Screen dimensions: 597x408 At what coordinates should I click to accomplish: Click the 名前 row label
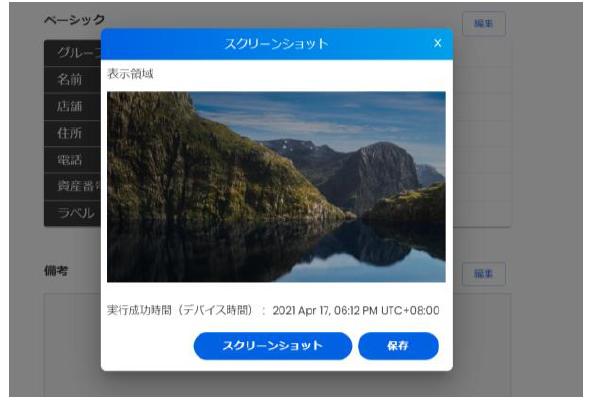(x=70, y=79)
